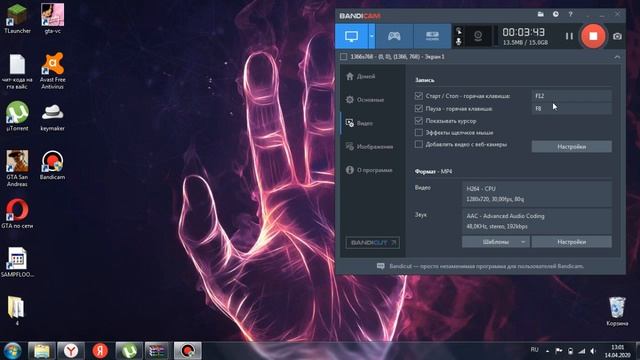
Task: Switch to game recording mode
Action: [x=394, y=36]
